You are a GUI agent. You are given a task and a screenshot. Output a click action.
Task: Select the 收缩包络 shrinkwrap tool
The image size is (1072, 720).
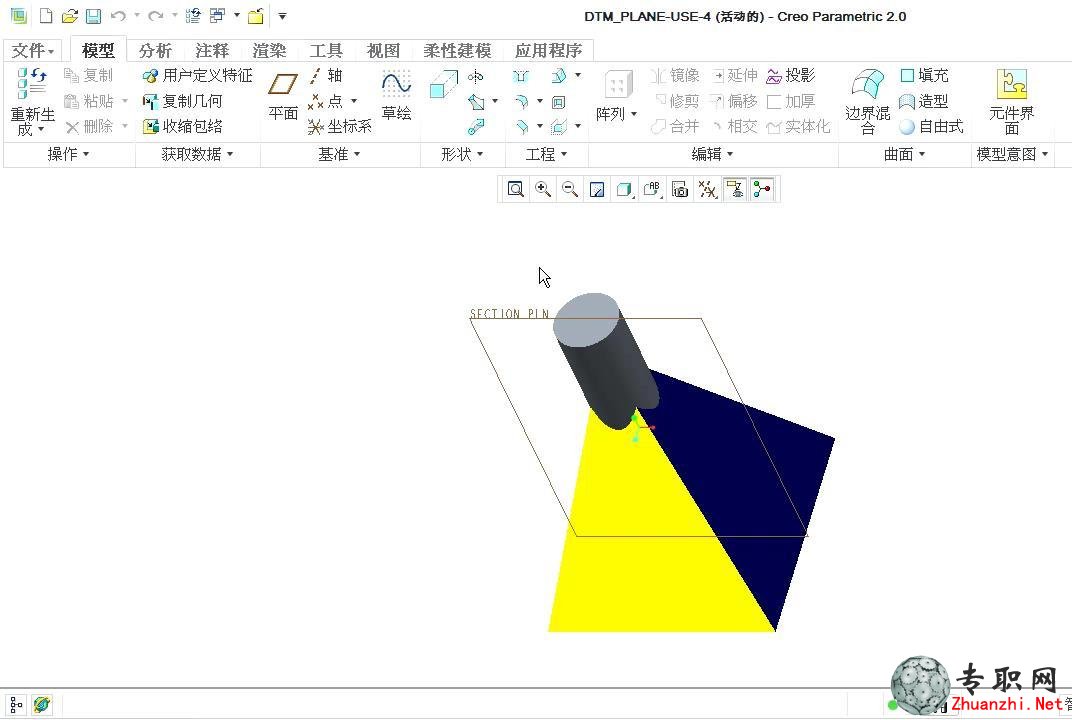coord(183,126)
